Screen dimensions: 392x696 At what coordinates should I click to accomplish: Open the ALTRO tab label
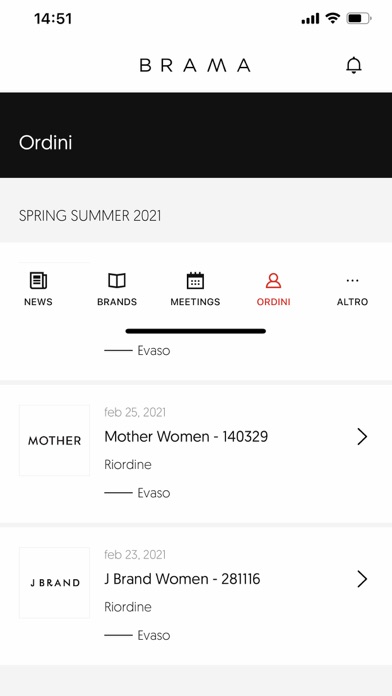coord(352,302)
